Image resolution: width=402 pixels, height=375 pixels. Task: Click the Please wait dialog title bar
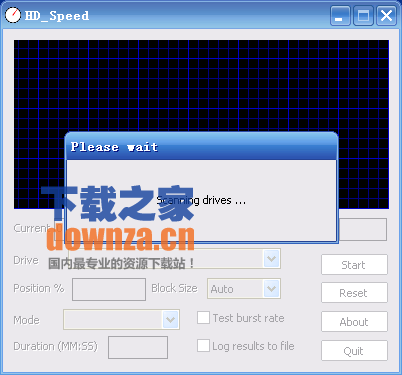click(x=201, y=147)
